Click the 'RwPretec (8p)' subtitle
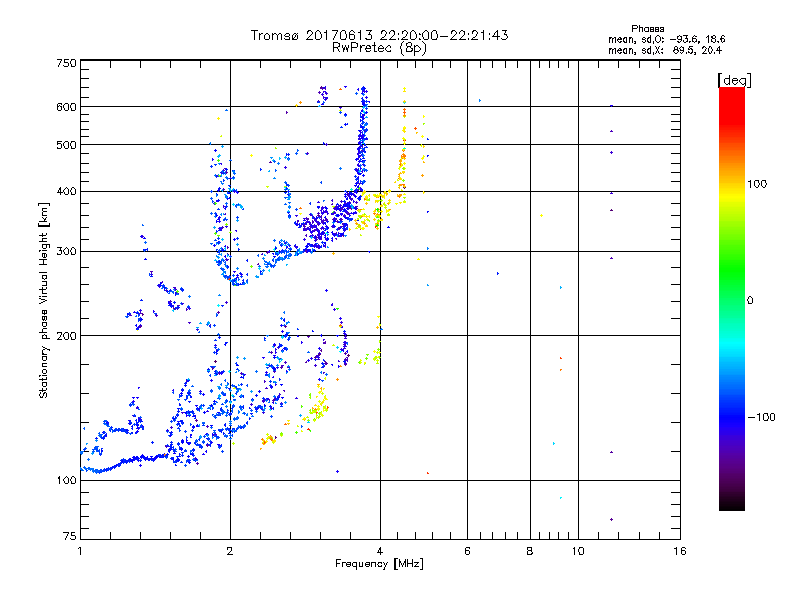This screenshot has width=800, height=600. 379,48
